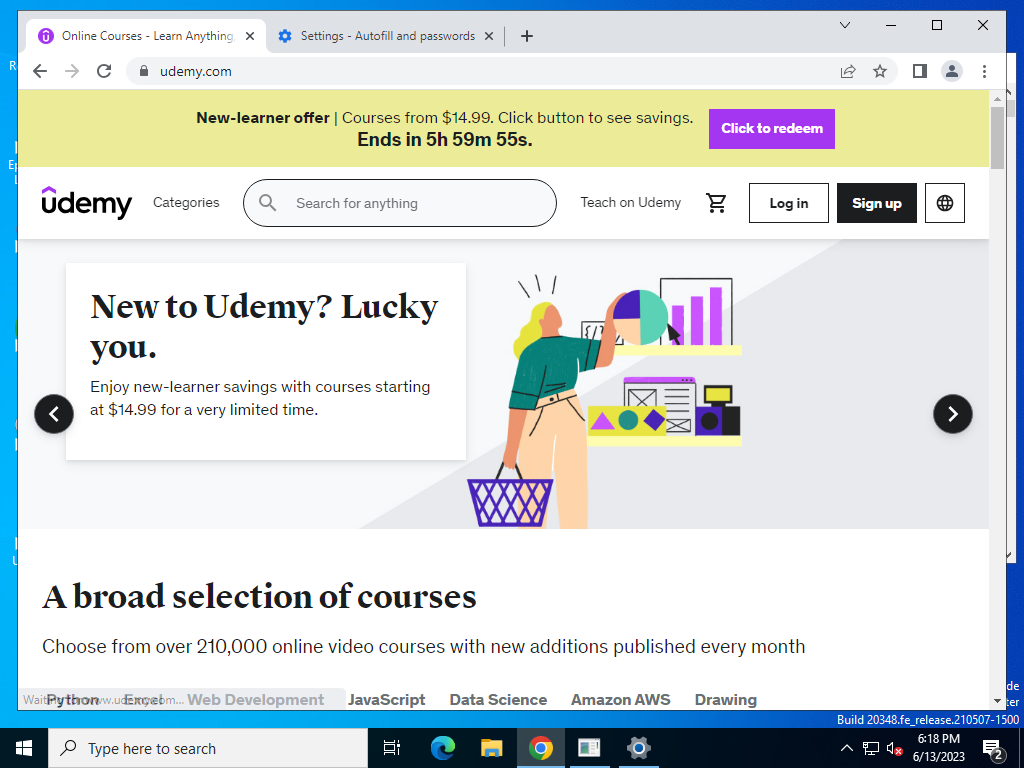Open the Chrome side panel
1024x768 pixels.
tap(920, 71)
